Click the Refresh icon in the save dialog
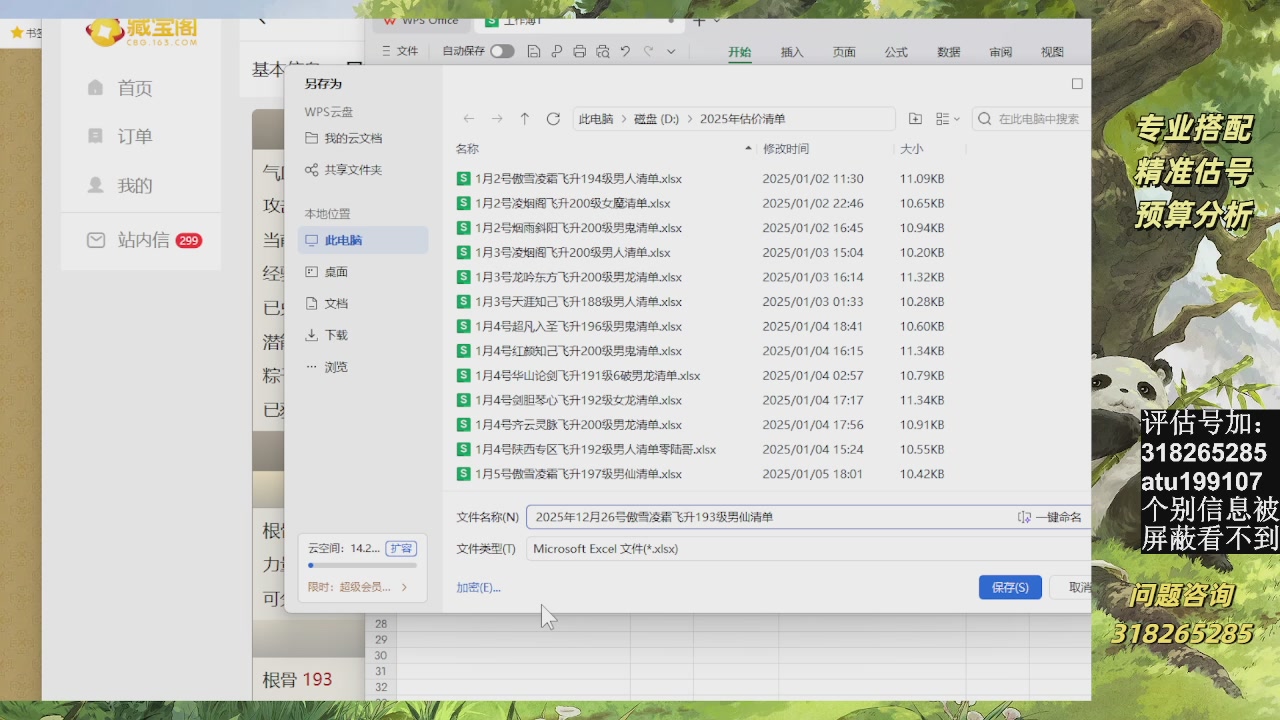1280x720 pixels. (x=552, y=118)
